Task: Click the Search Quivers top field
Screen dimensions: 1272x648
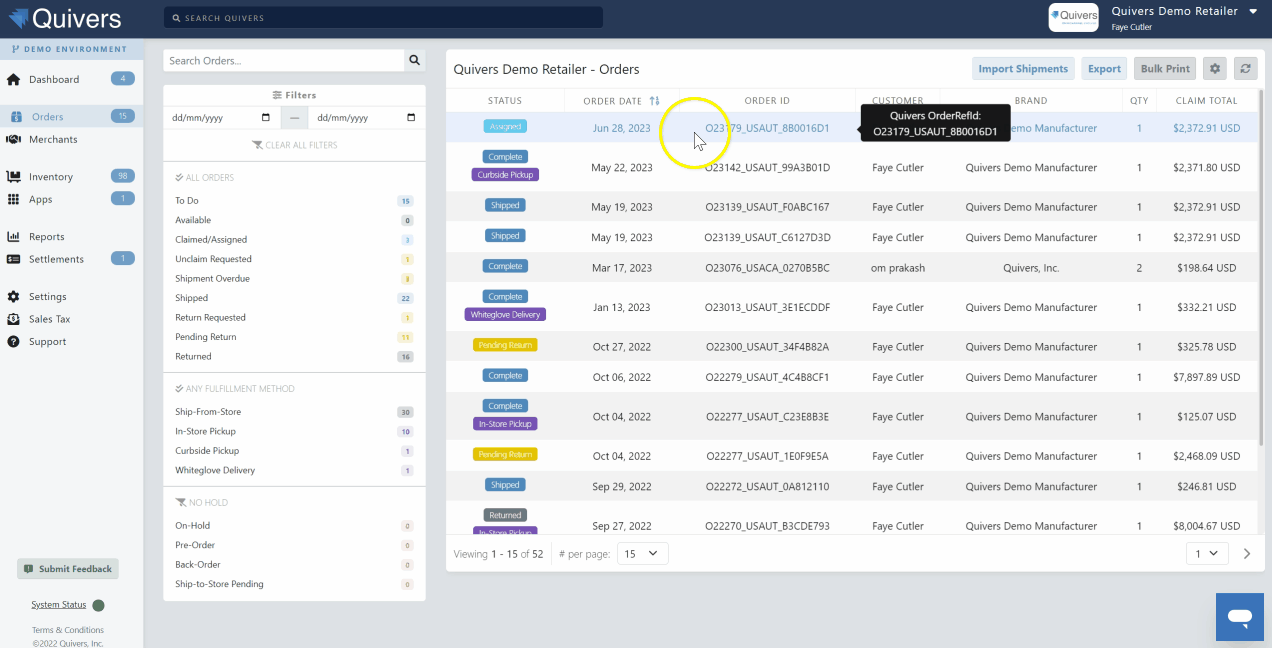Action: 383,18
